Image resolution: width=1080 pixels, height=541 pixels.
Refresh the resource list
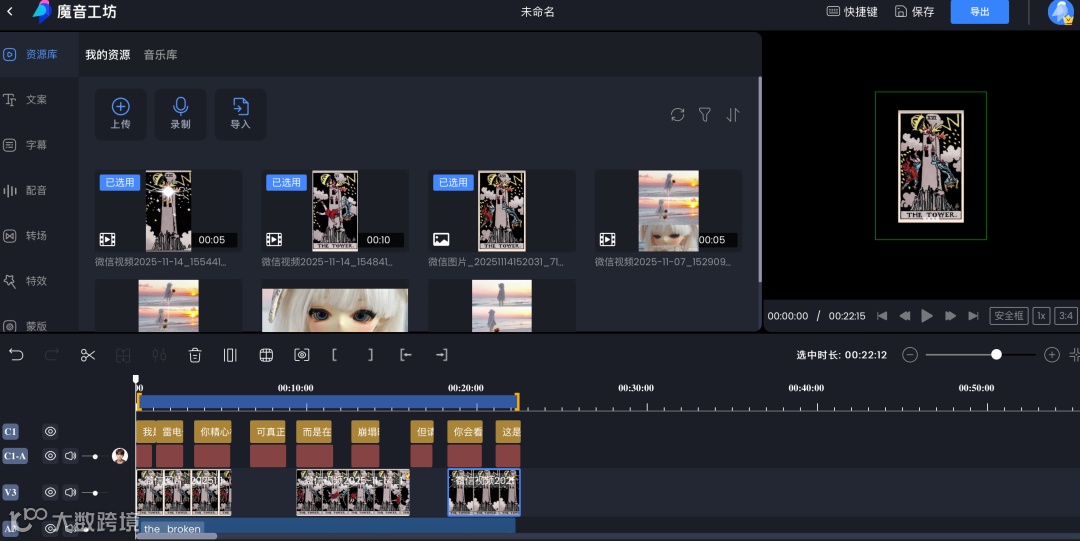point(678,114)
